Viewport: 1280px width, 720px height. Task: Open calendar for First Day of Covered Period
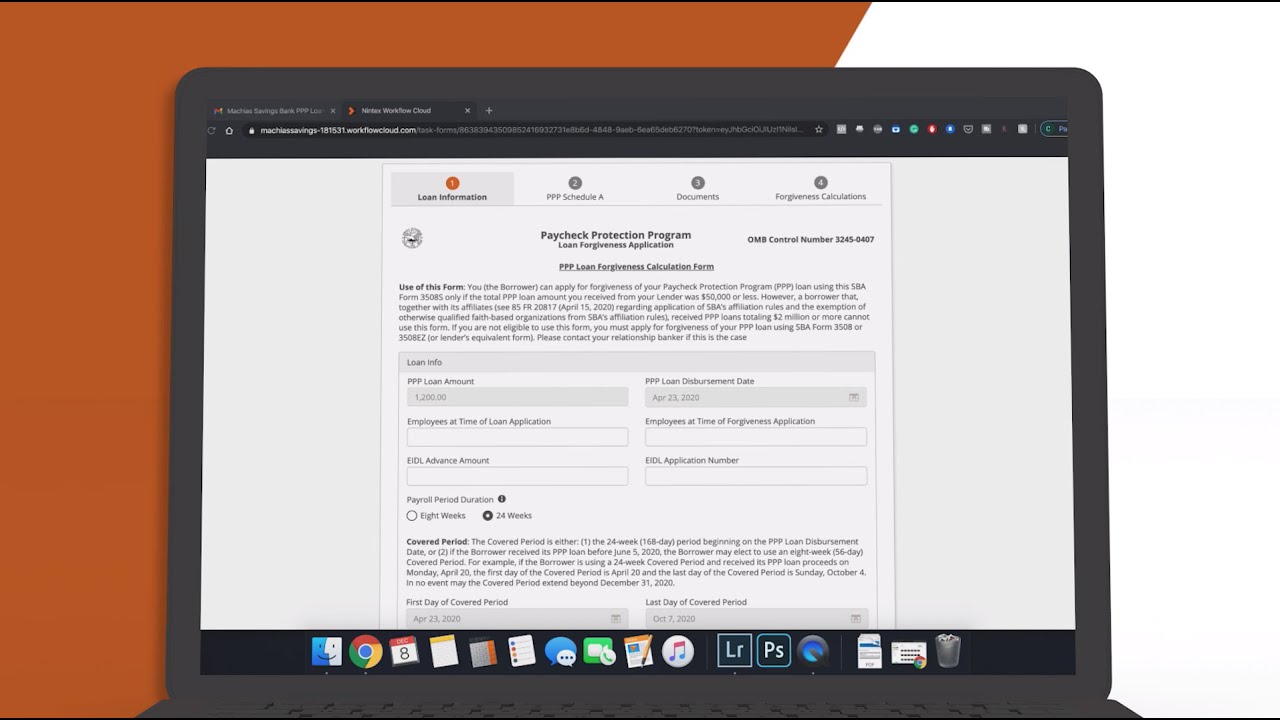point(615,619)
